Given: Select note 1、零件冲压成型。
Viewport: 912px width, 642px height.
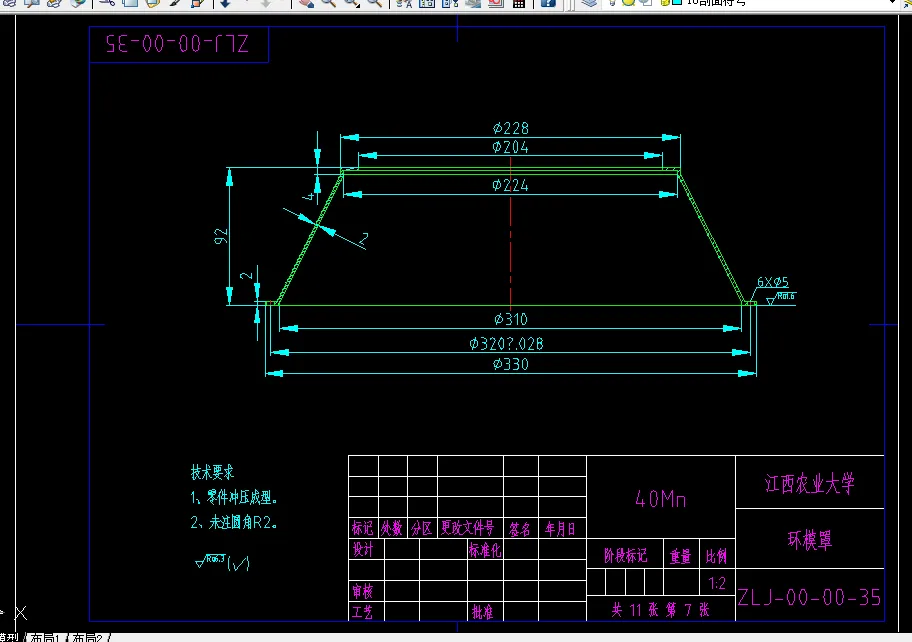Looking at the screenshot, I should [234, 497].
